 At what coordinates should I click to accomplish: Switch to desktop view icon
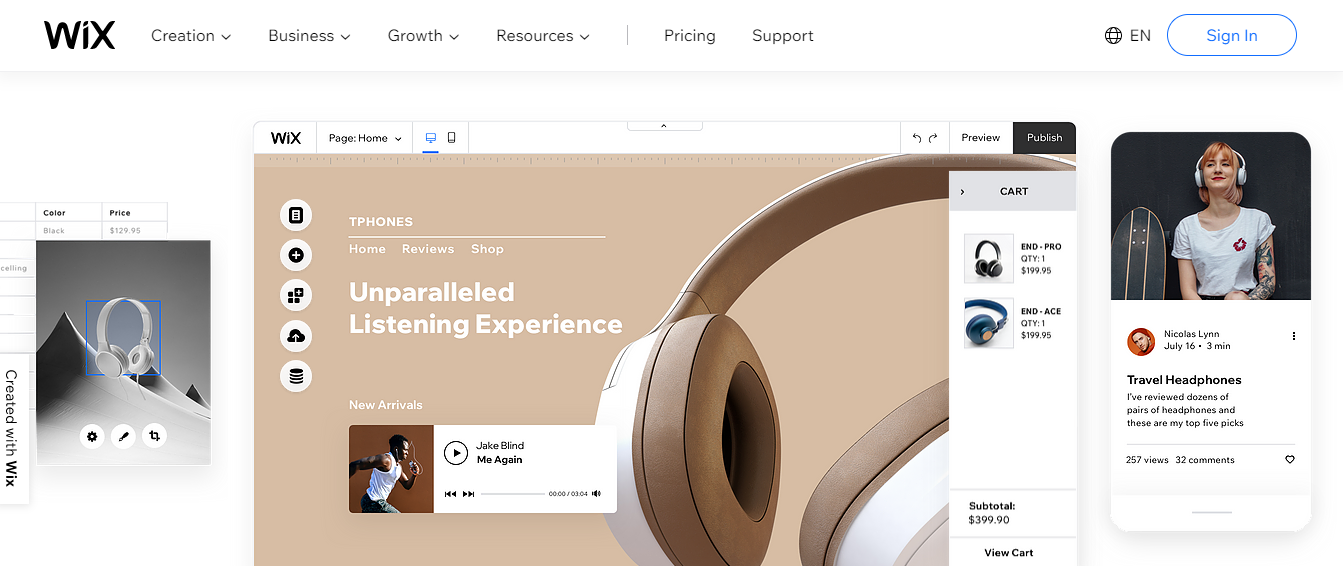pos(431,138)
